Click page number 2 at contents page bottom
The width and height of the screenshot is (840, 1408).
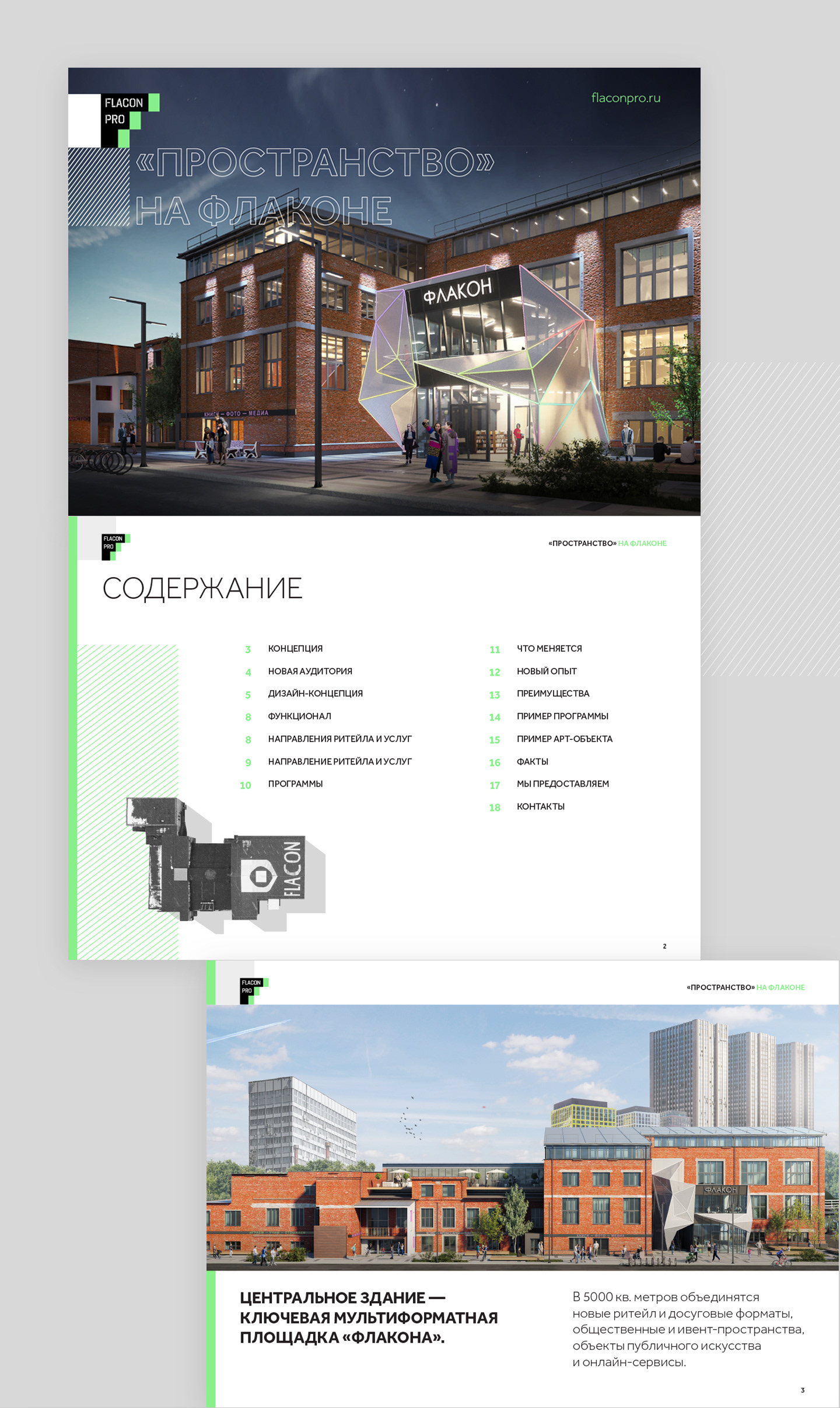click(x=664, y=946)
